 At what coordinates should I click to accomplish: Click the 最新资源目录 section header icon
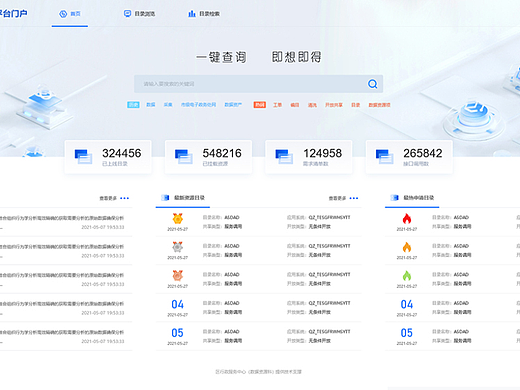[165, 198]
